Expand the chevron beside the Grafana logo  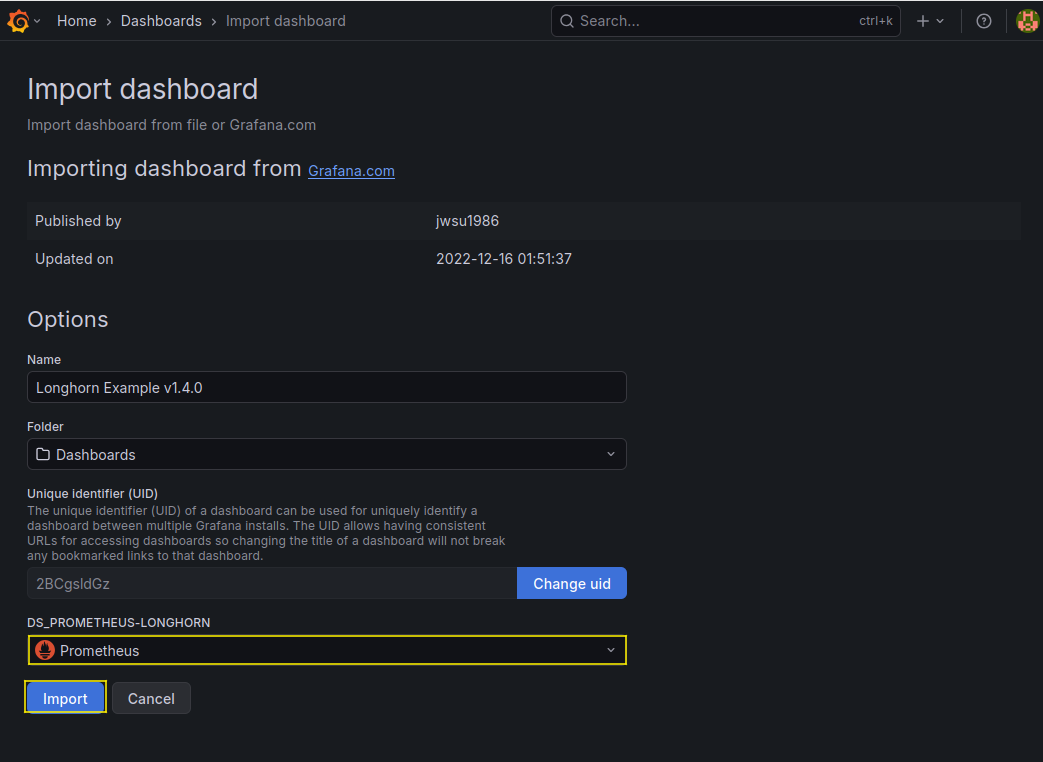pyautogui.click(x=37, y=21)
